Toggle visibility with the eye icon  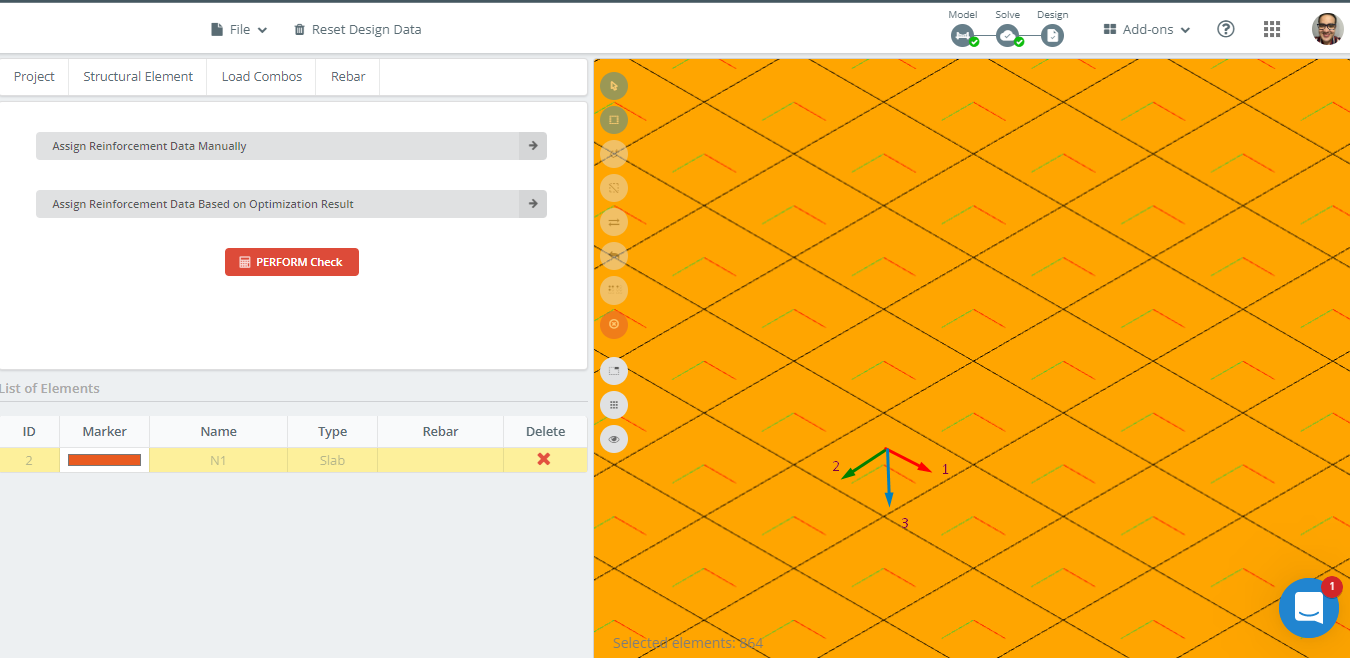click(614, 439)
